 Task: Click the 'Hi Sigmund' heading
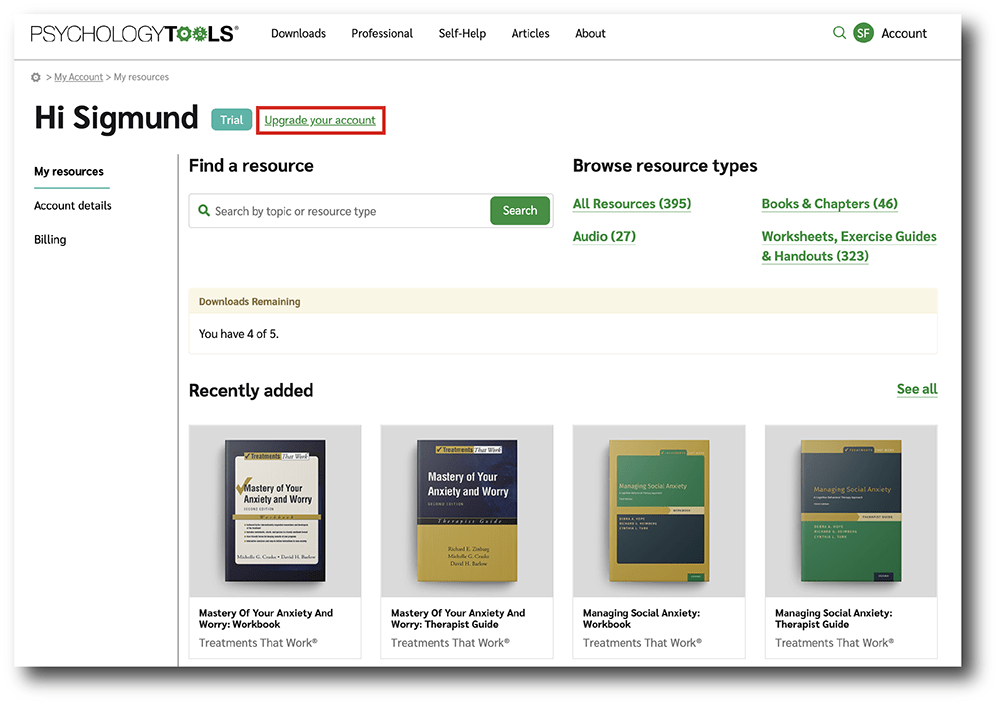[x=116, y=118]
